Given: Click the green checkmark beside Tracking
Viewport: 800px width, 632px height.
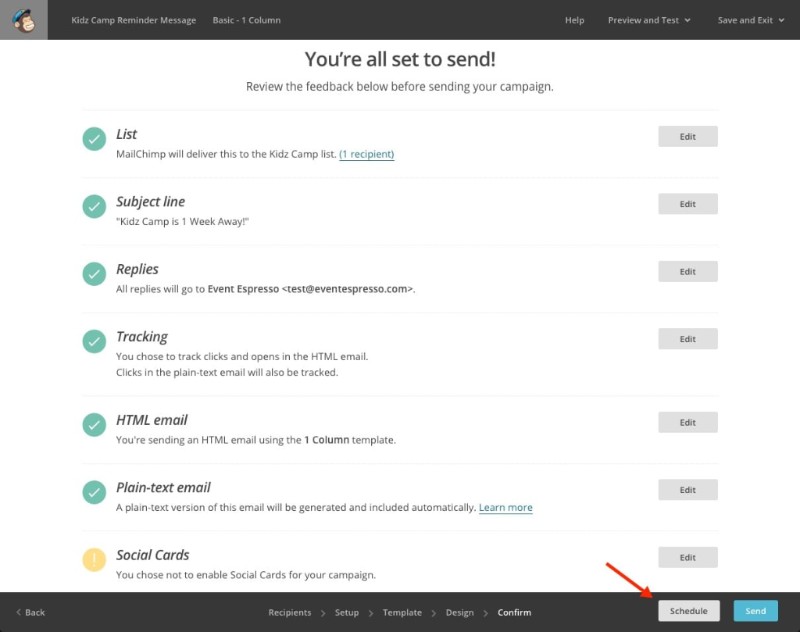Looking at the screenshot, I should click(x=94, y=341).
